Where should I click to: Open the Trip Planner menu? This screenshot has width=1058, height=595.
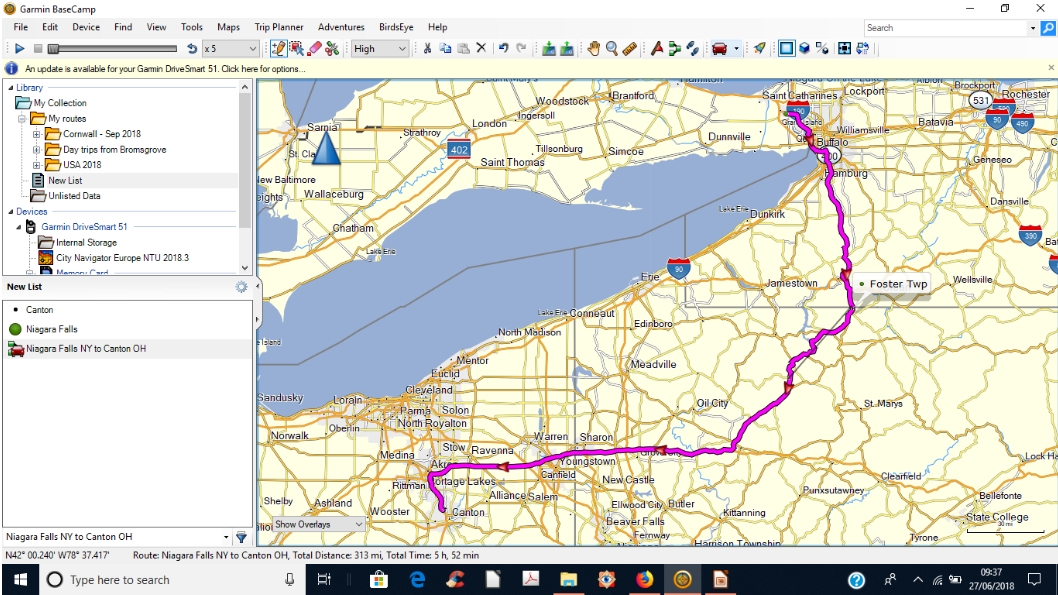pos(279,27)
